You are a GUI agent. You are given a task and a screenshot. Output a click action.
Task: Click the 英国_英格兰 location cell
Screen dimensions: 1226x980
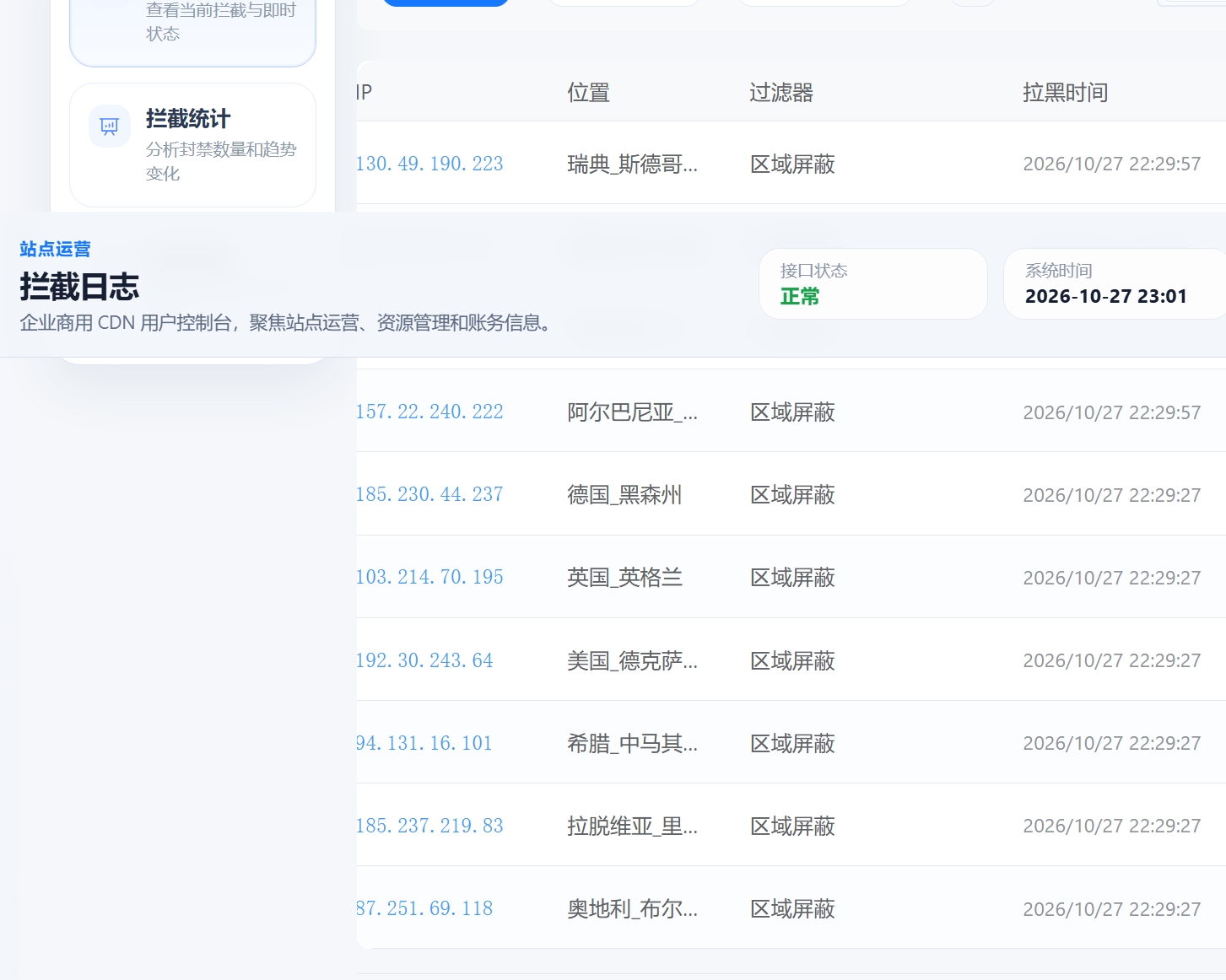(624, 577)
